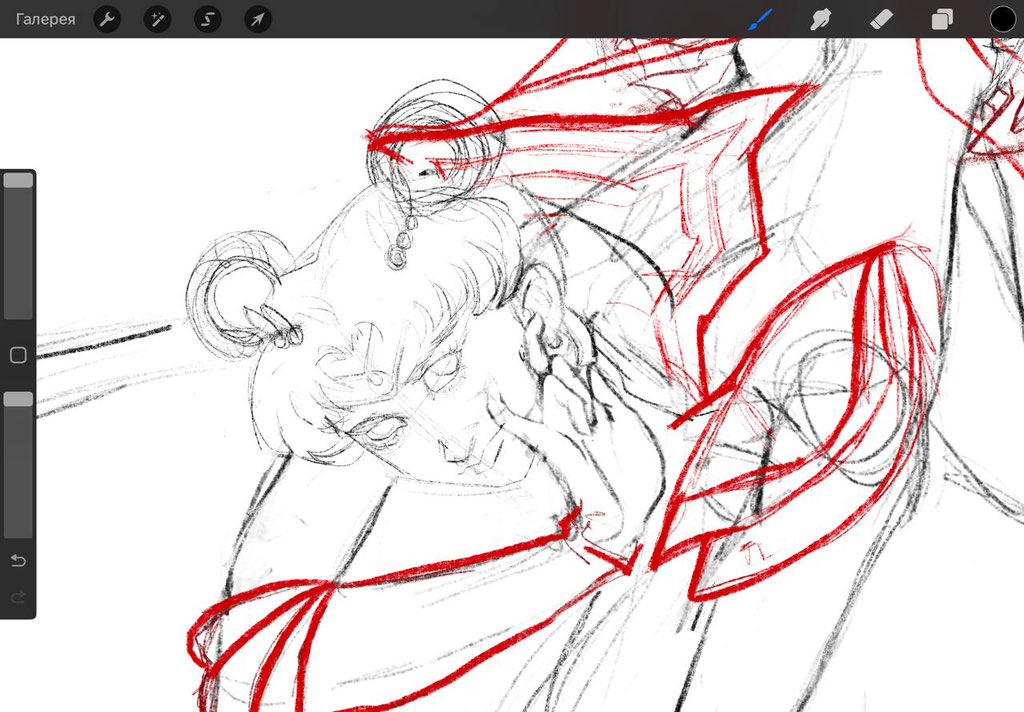Open the Actions wrench menu

pyautogui.click(x=107, y=20)
